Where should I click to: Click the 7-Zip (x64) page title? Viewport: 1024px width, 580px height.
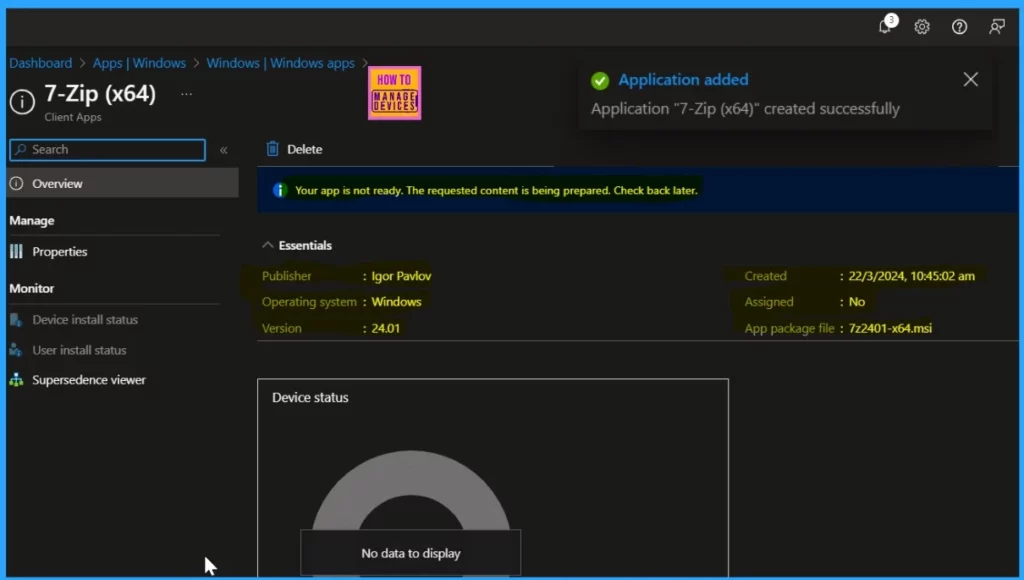100,93
